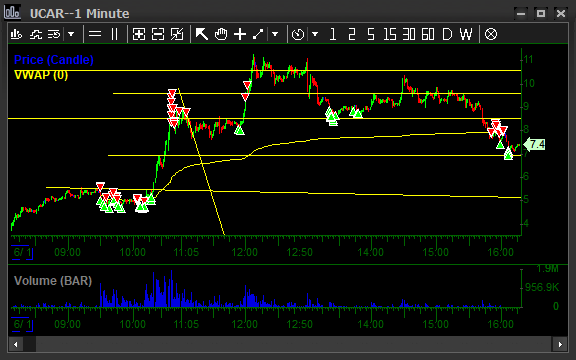Click the 12:00 label on price time axis
Image resolution: width=576 pixels, height=360 pixels.
[245, 253]
